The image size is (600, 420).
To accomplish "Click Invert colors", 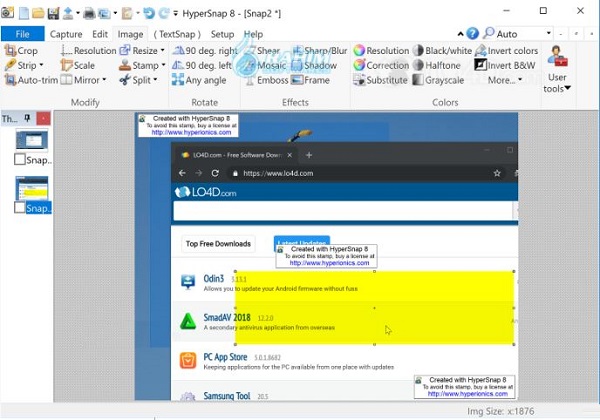I will click(x=506, y=50).
